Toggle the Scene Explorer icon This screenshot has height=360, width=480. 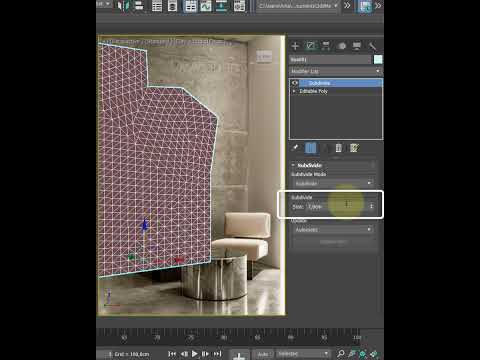pyautogui.click(x=157, y=6)
